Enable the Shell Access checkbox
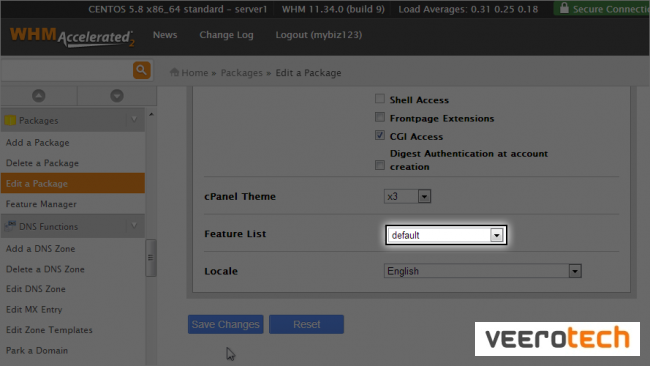Screen dimensions: 650x366 coord(380,99)
